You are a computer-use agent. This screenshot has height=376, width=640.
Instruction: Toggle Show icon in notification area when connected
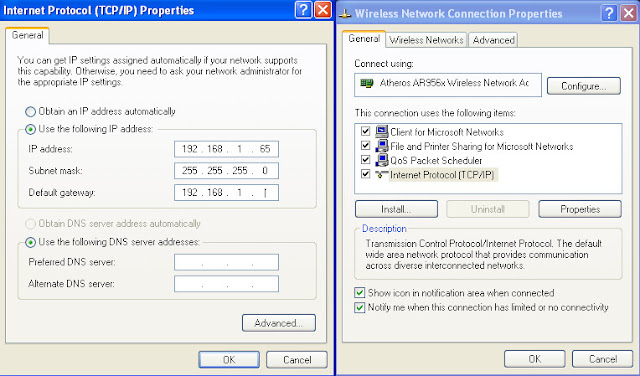[x=360, y=293]
